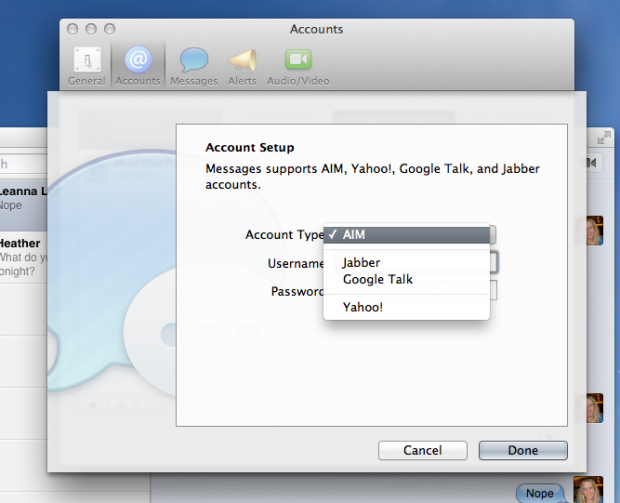Confirm setup with Done button
Image resolution: width=620 pixels, height=503 pixels.
pyautogui.click(x=523, y=450)
